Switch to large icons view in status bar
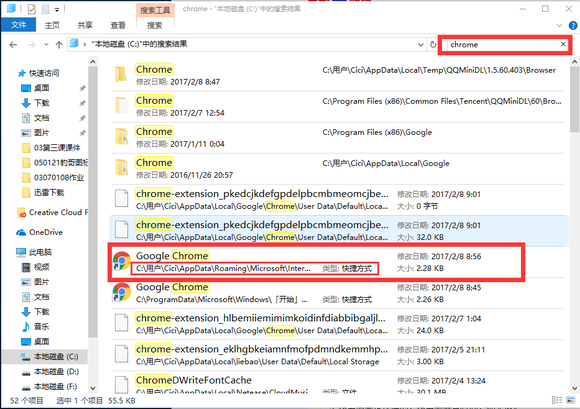 tap(570, 400)
